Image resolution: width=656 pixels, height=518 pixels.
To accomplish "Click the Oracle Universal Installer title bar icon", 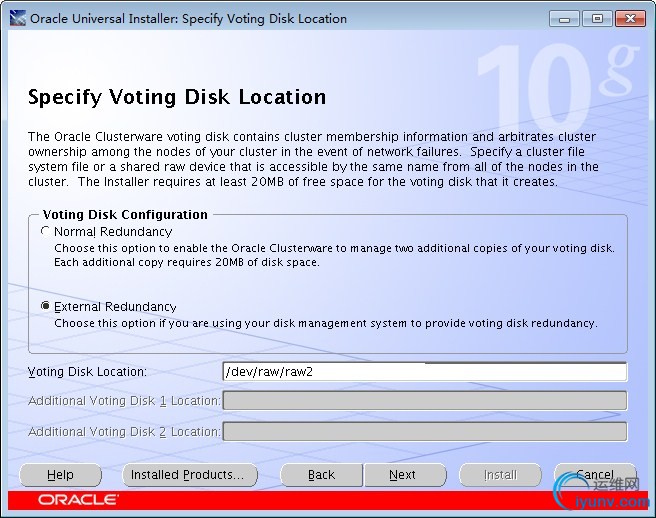I will tap(18, 18).
